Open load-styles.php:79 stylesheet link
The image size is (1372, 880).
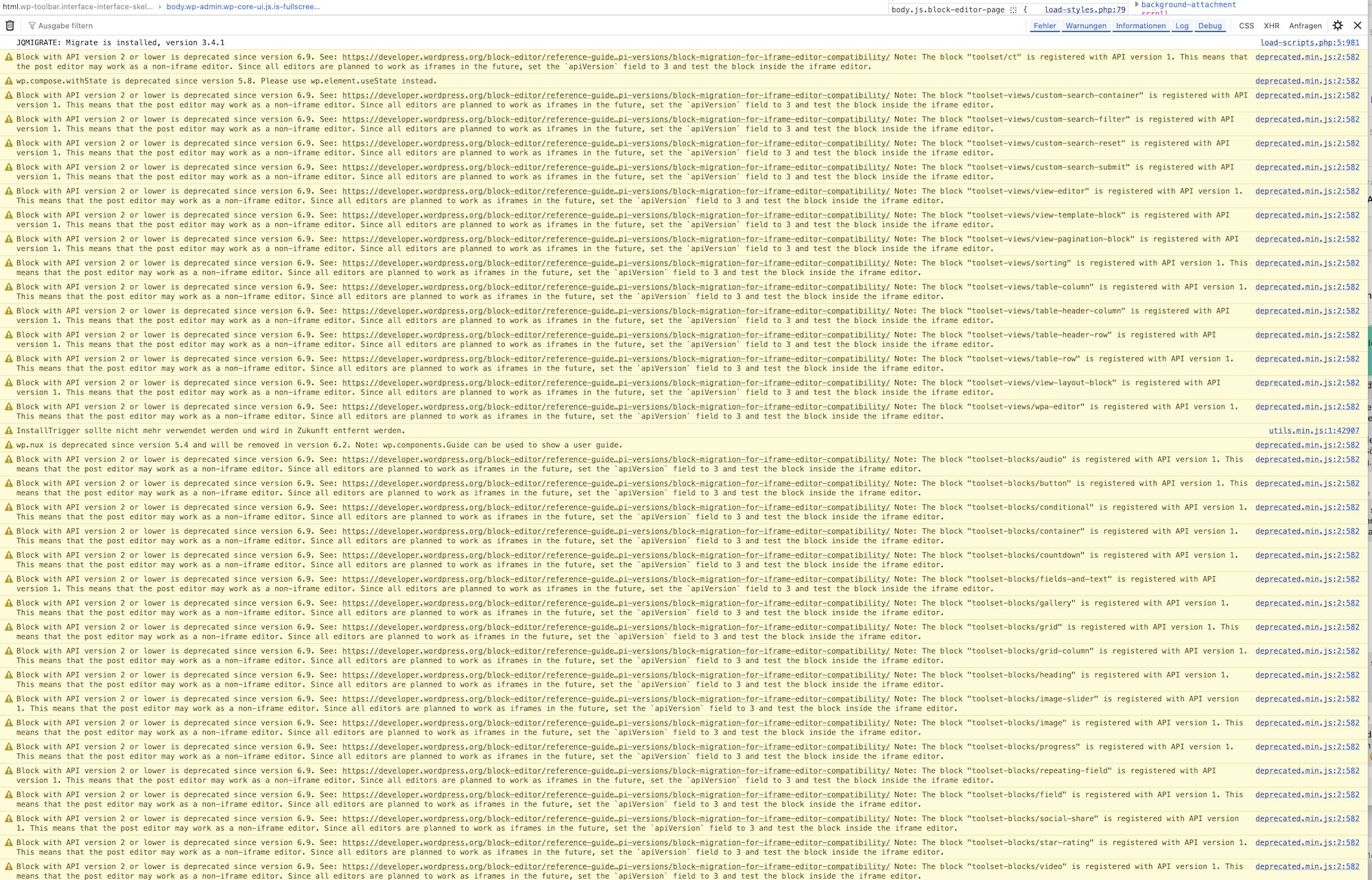[1084, 10]
